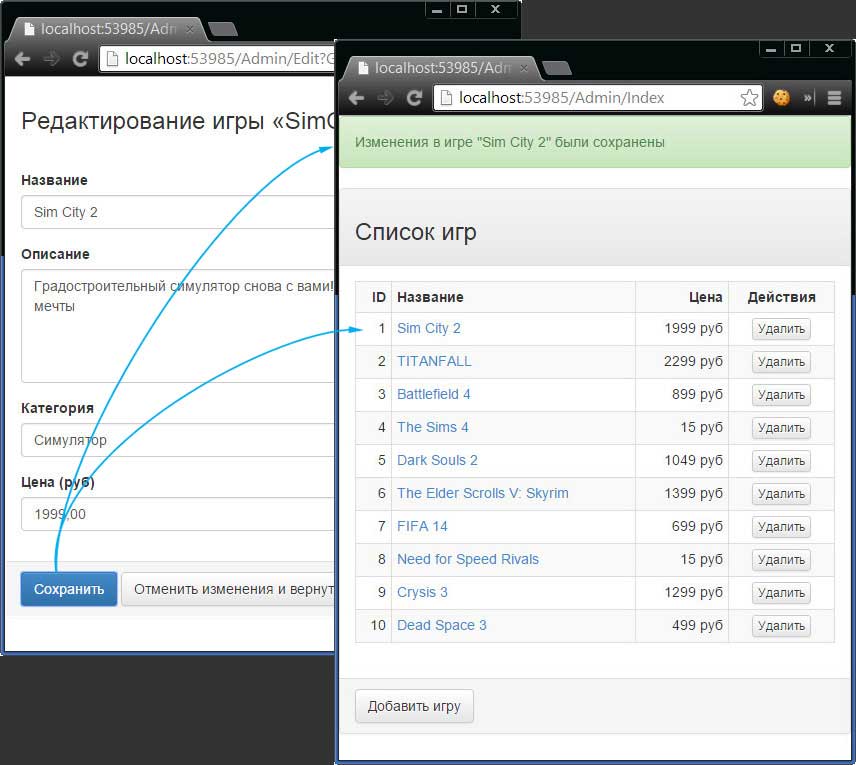Click the 2299 руб price cell

[682, 361]
